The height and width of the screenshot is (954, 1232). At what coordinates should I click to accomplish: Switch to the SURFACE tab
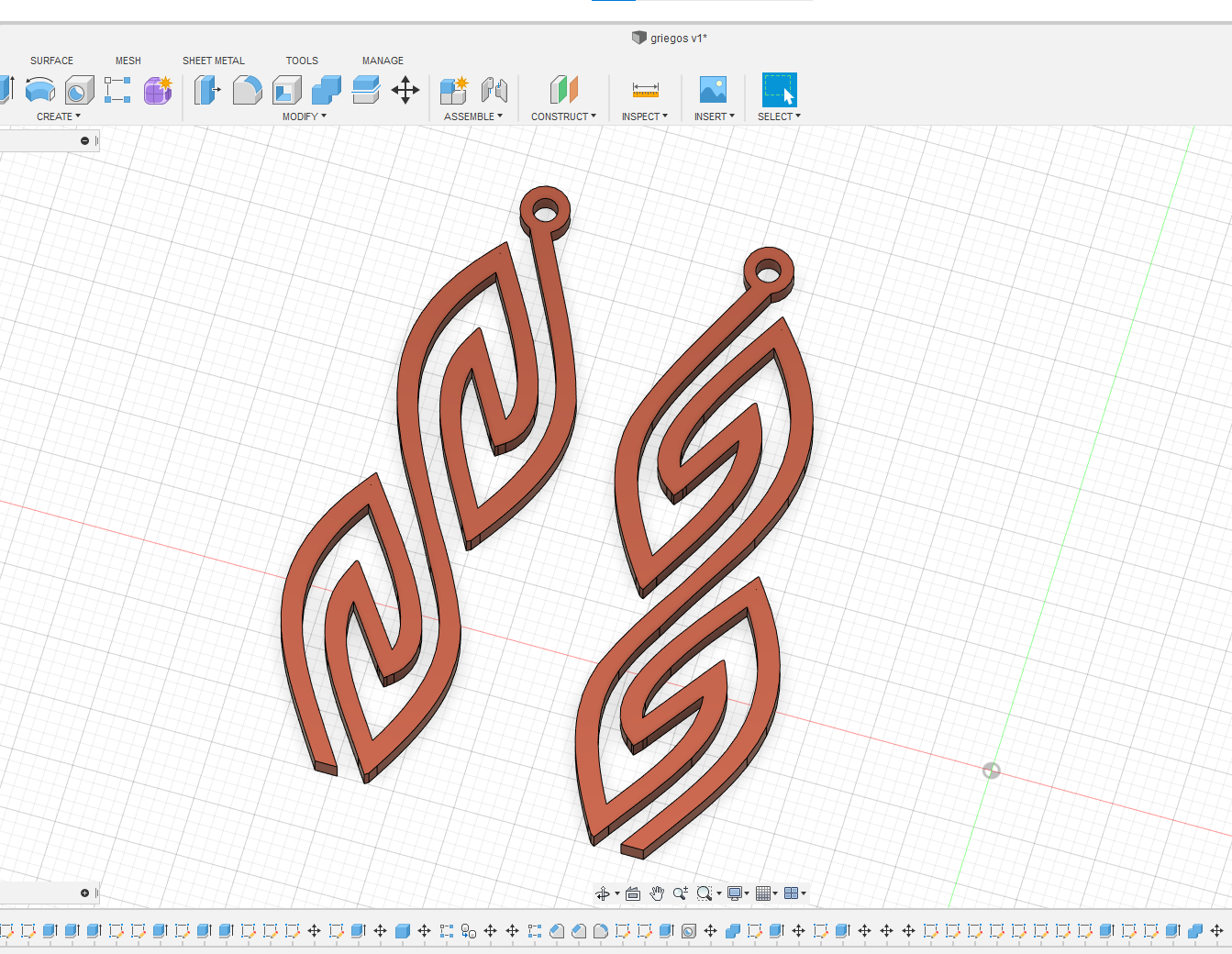tap(51, 61)
